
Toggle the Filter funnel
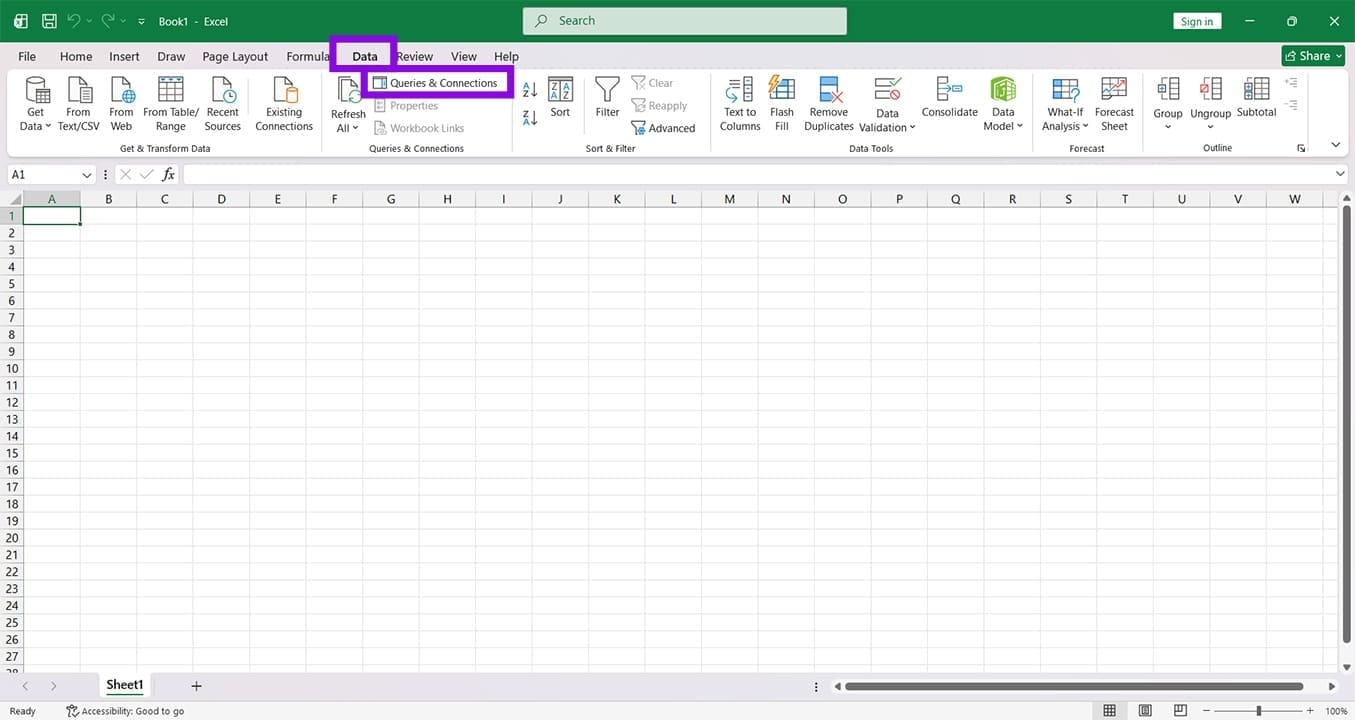(608, 97)
